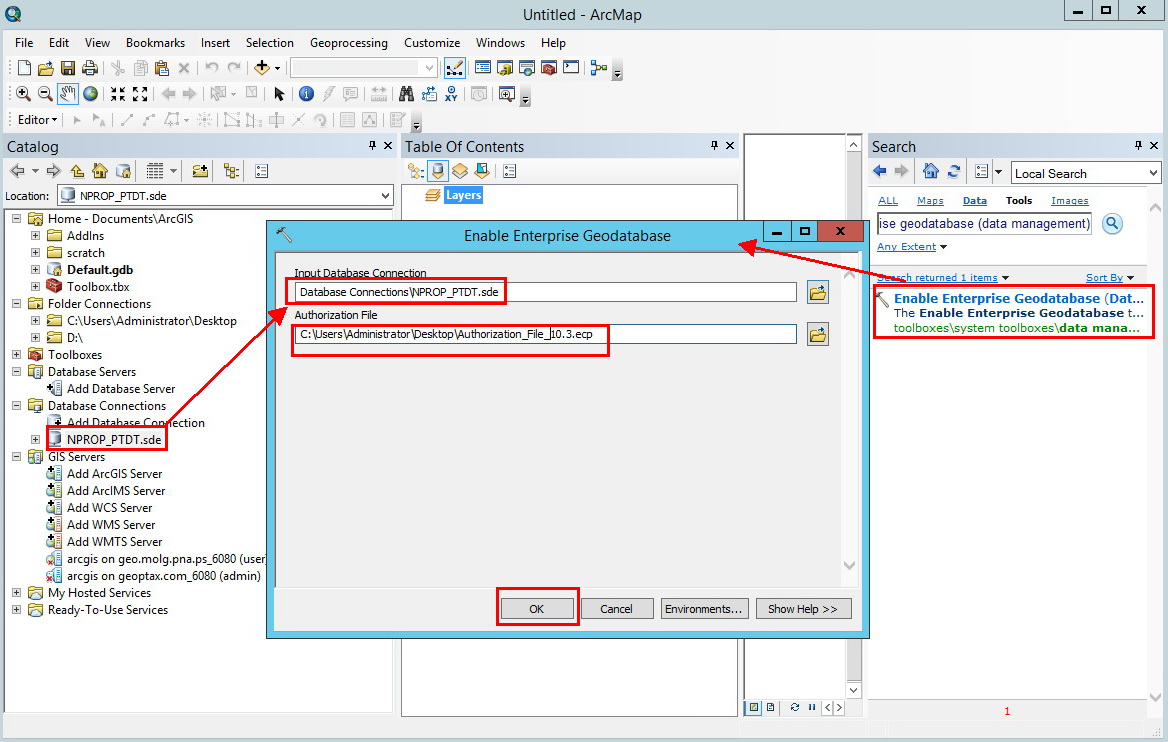Browse for Input Database Connection folder icon
Viewport: 1168px width, 742px height.
tap(818, 292)
